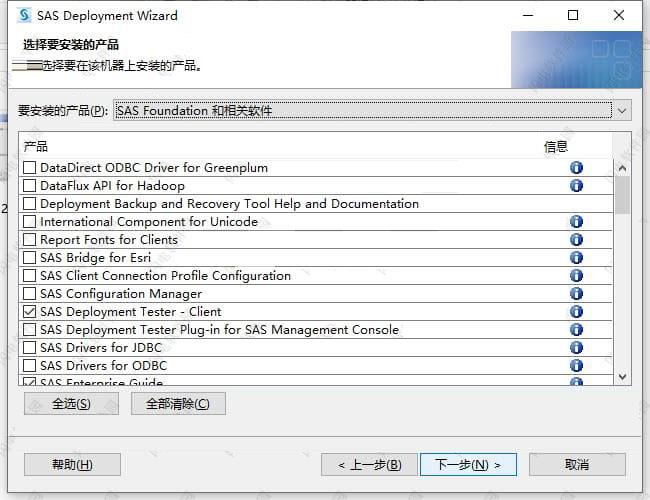Viewport: 650px width, 500px height.
Task: Open info for SAS Deployment Tester Plug-in
Action: click(576, 330)
